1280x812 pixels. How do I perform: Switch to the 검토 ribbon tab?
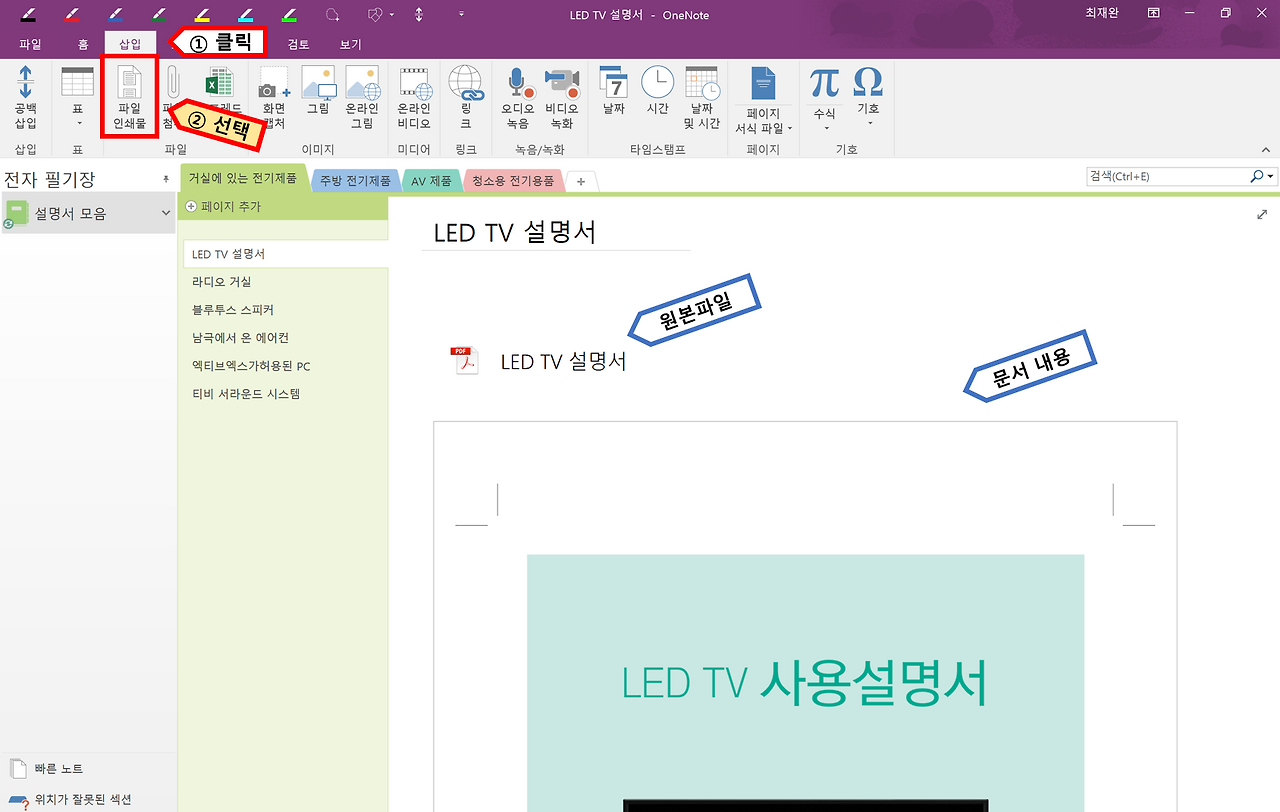pos(299,44)
